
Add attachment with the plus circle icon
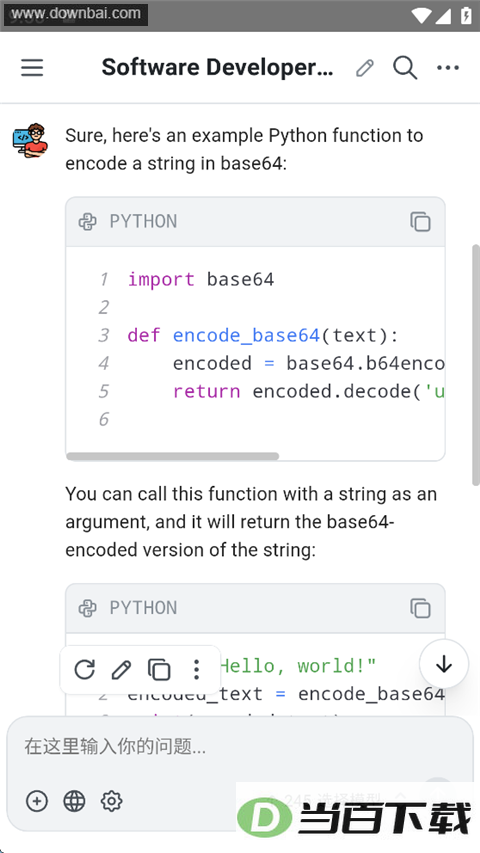coord(37,801)
